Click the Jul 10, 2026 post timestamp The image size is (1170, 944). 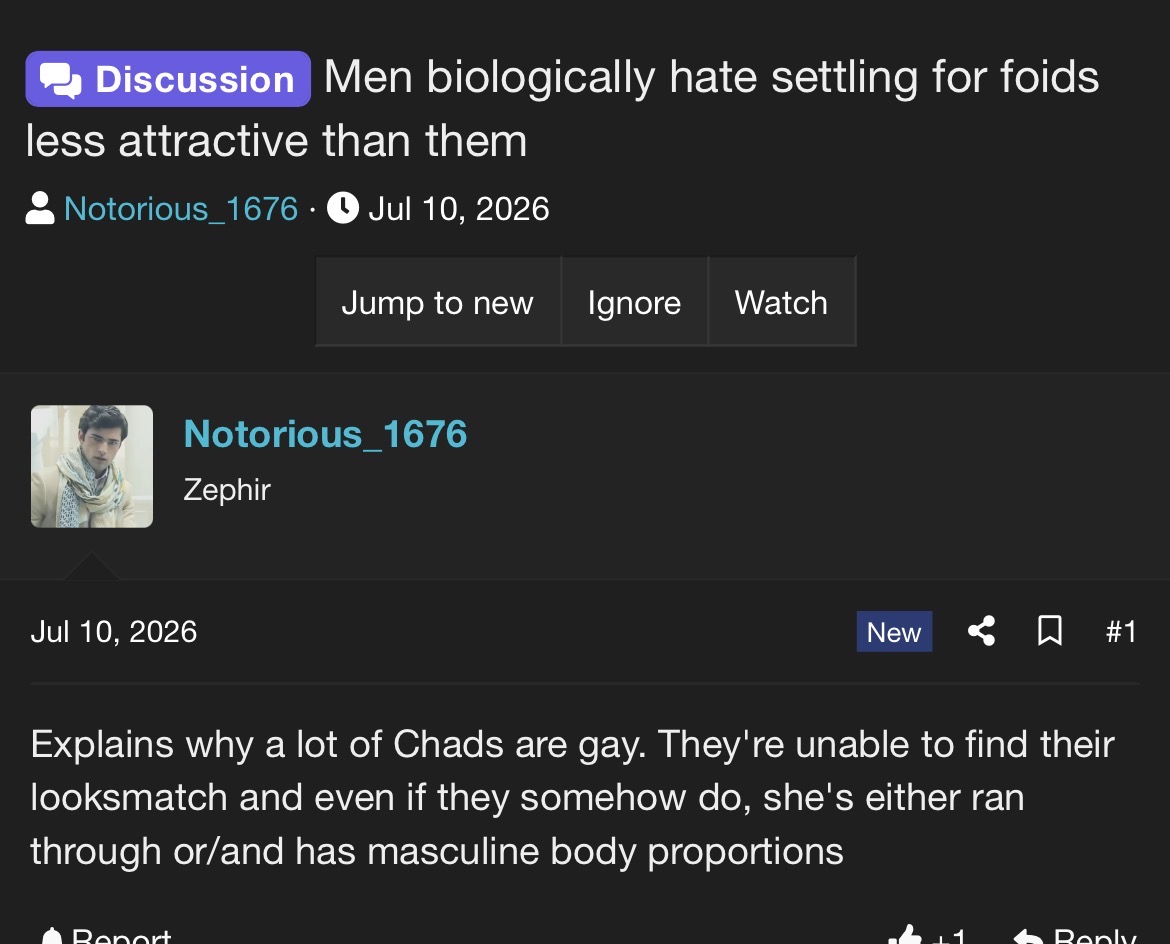pos(113,632)
